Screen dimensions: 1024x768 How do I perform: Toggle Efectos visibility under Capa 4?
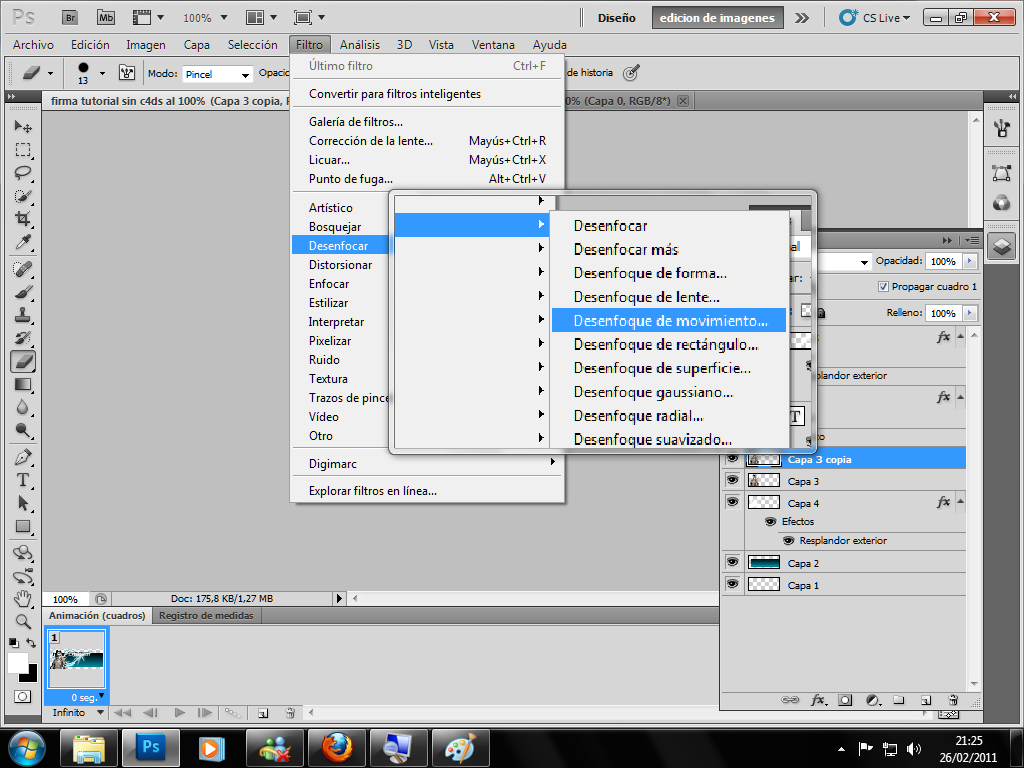click(771, 522)
